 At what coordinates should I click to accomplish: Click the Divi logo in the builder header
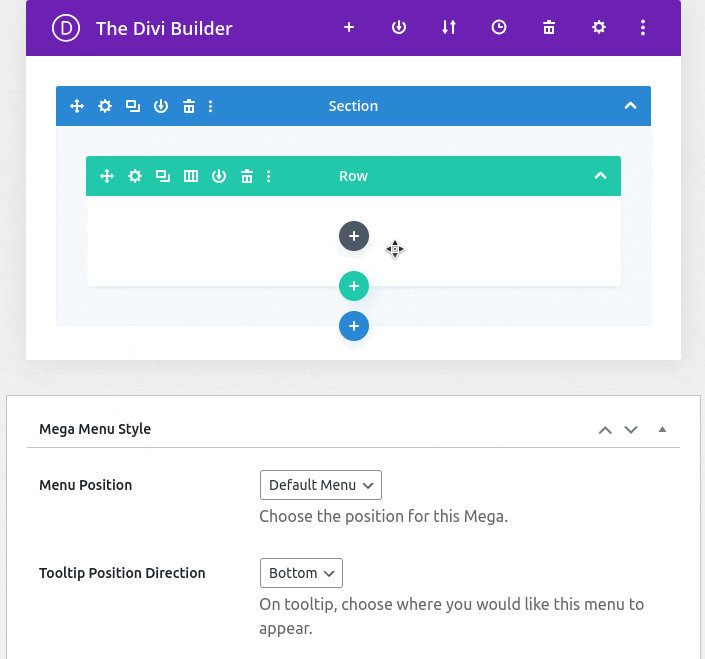coord(66,28)
